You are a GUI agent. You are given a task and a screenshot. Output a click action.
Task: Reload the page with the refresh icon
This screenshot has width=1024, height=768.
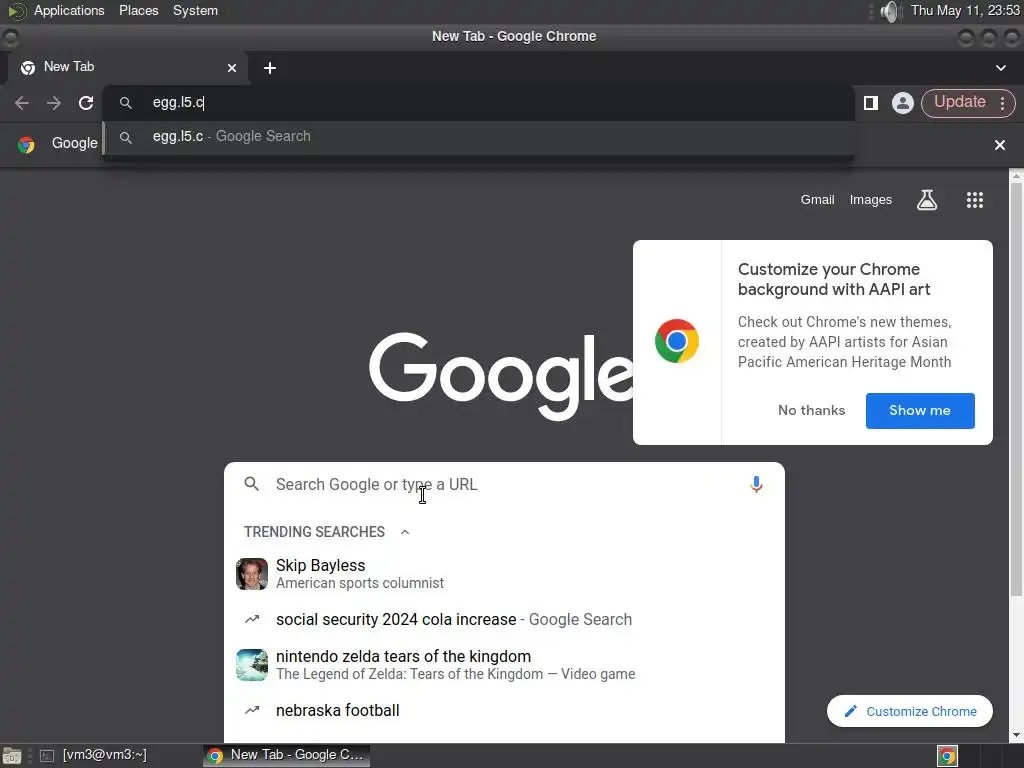86,103
